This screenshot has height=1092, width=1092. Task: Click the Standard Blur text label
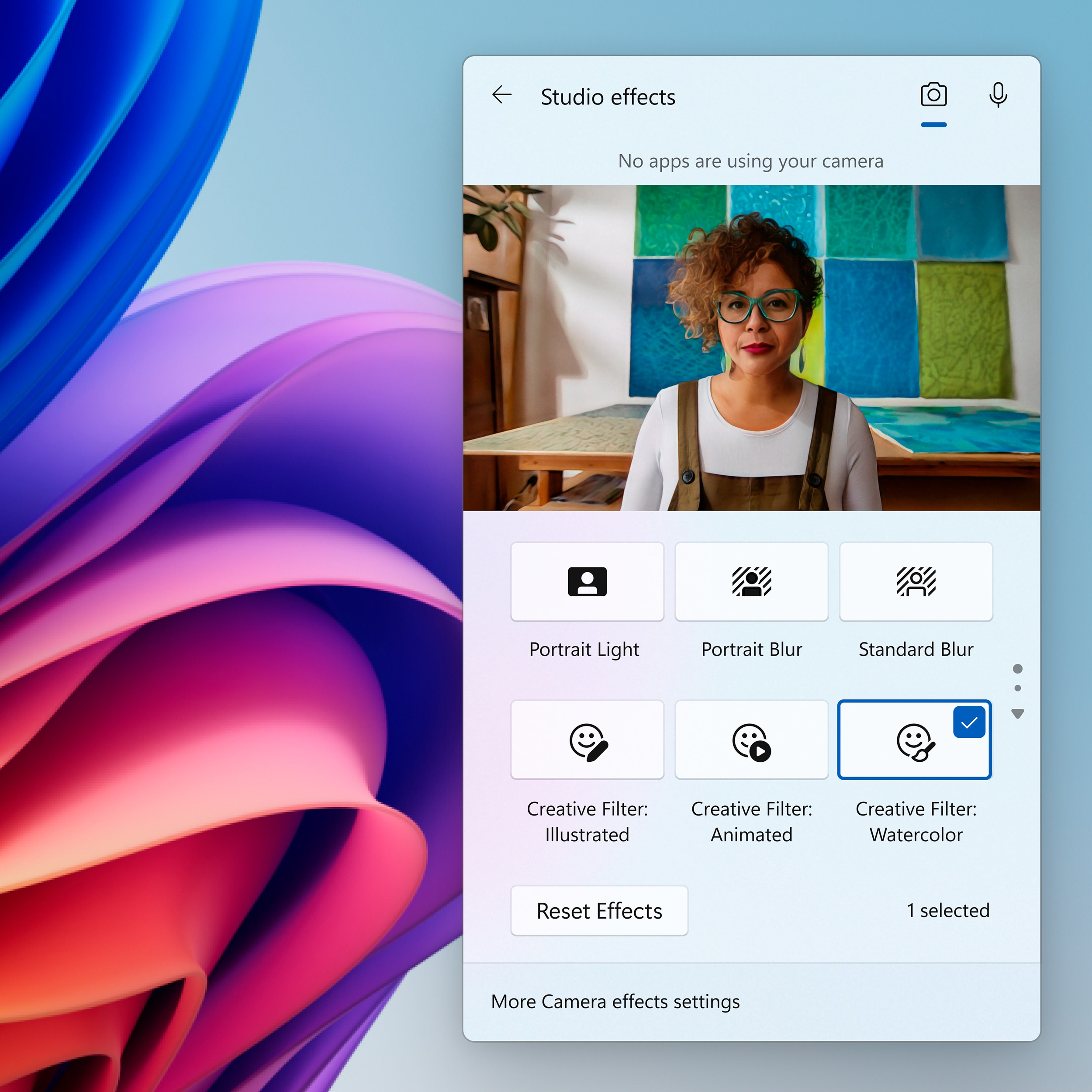pyautogui.click(x=916, y=650)
